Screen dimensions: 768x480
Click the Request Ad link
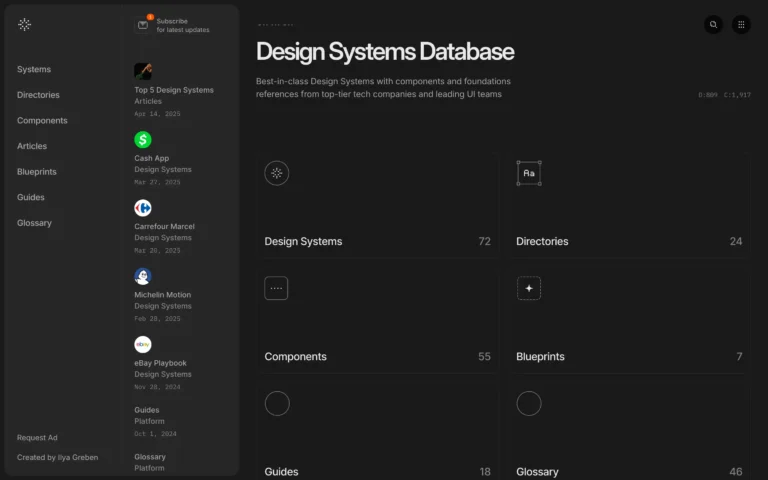coord(37,437)
